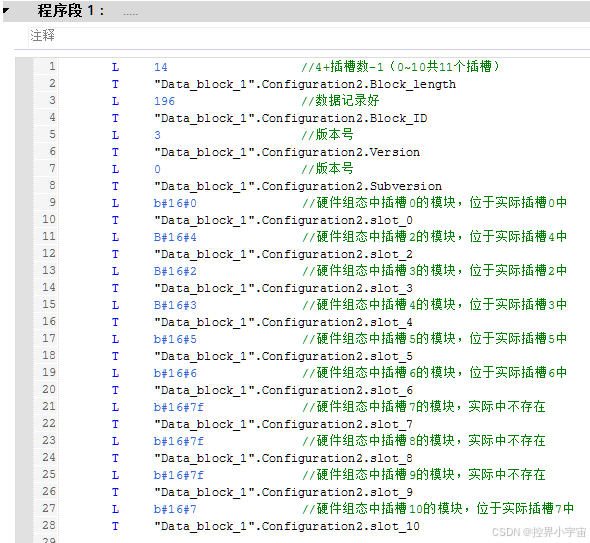Viewport: 590px width, 543px height.
Task: Click comment about 插槽 8的模块 on line 23
Action: coord(424,440)
